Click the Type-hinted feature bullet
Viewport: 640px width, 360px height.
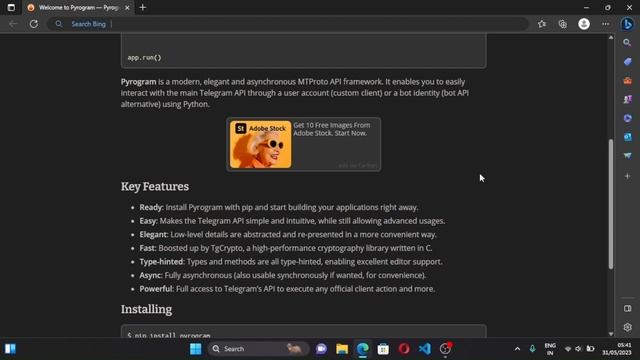point(291,262)
